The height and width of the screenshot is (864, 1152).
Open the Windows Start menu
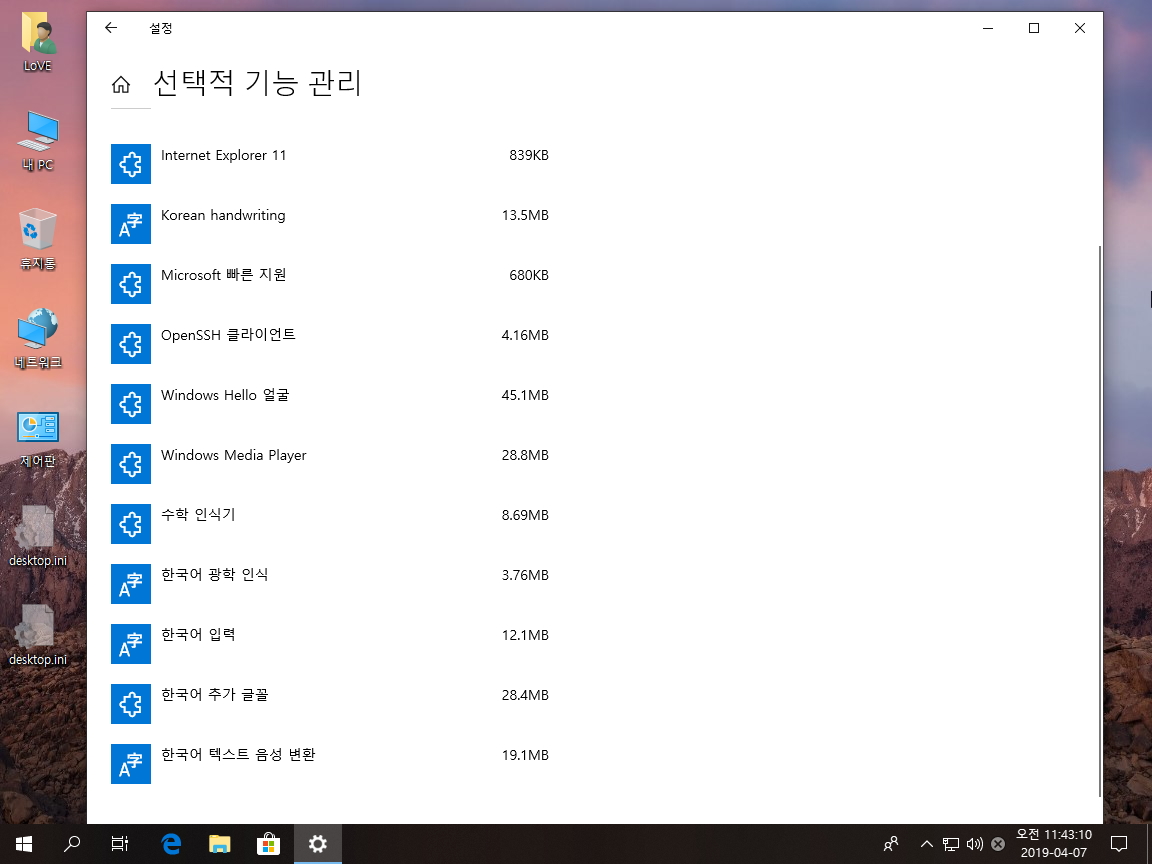click(24, 843)
